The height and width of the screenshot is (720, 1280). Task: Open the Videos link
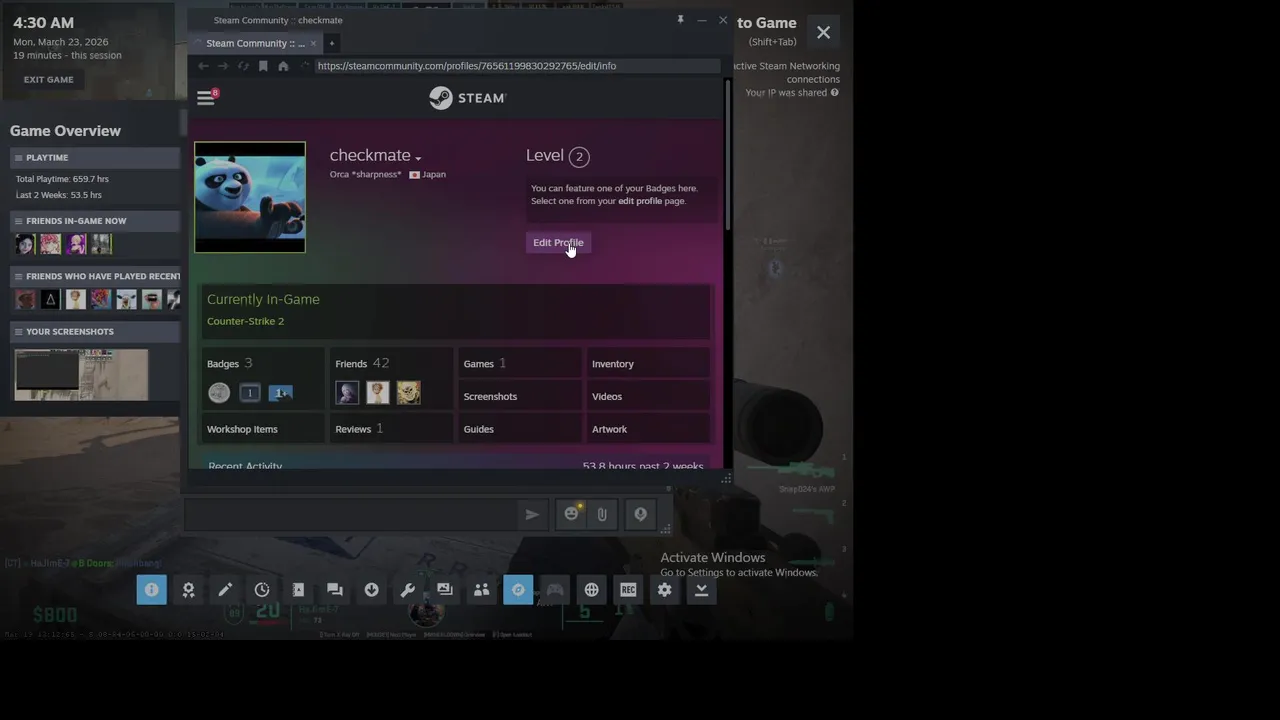(607, 396)
